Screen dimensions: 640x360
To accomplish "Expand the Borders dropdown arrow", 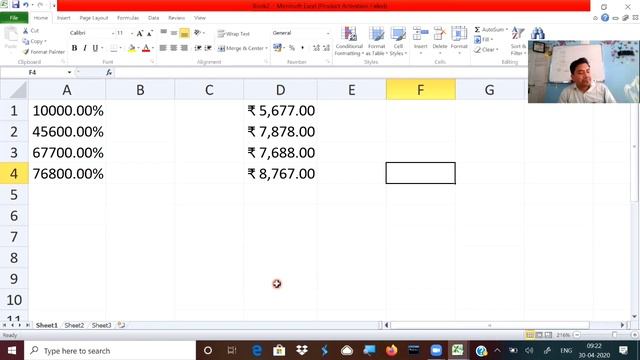I will [120, 48].
